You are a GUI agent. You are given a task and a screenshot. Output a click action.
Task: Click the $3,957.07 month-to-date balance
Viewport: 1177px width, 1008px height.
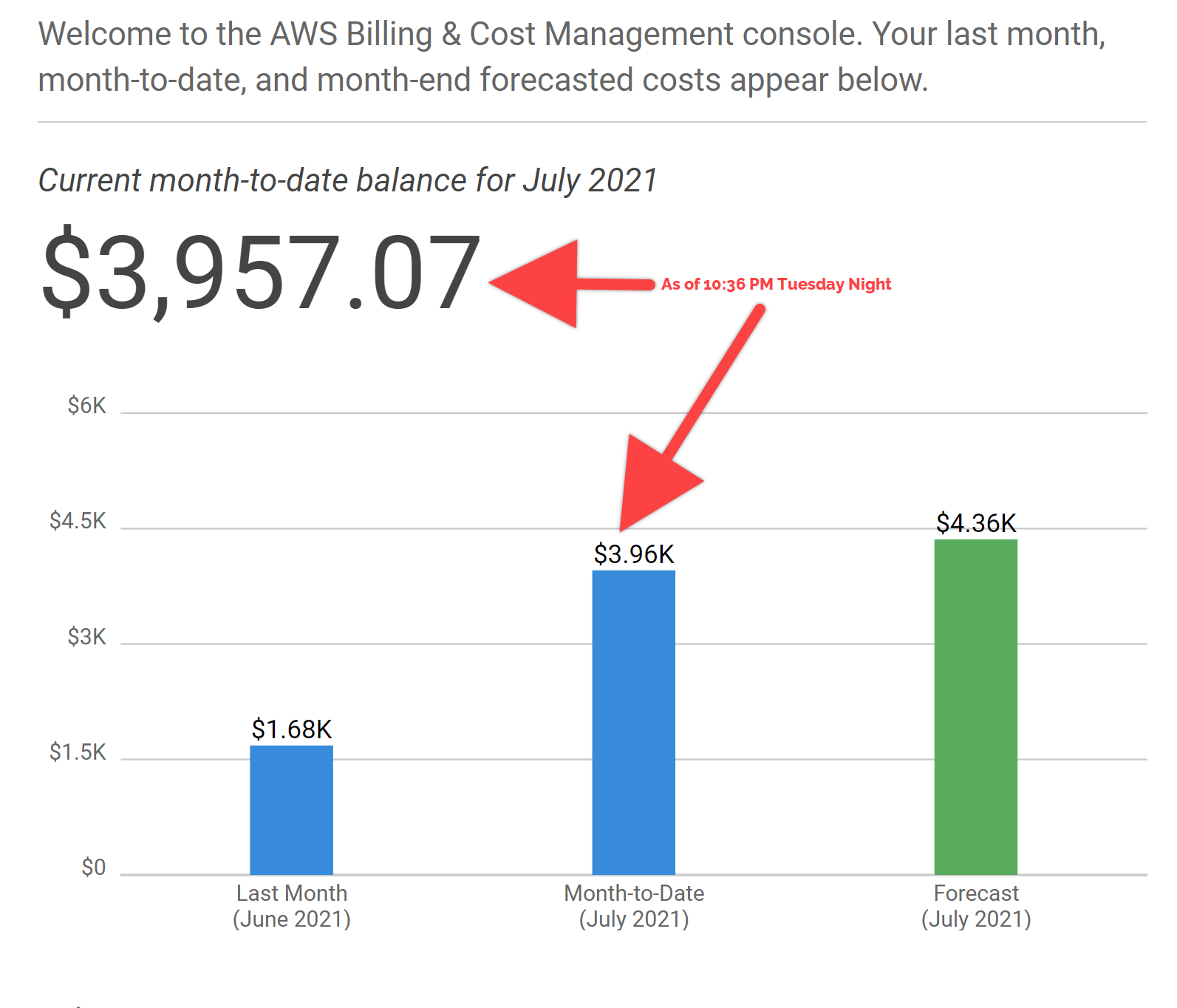261,272
